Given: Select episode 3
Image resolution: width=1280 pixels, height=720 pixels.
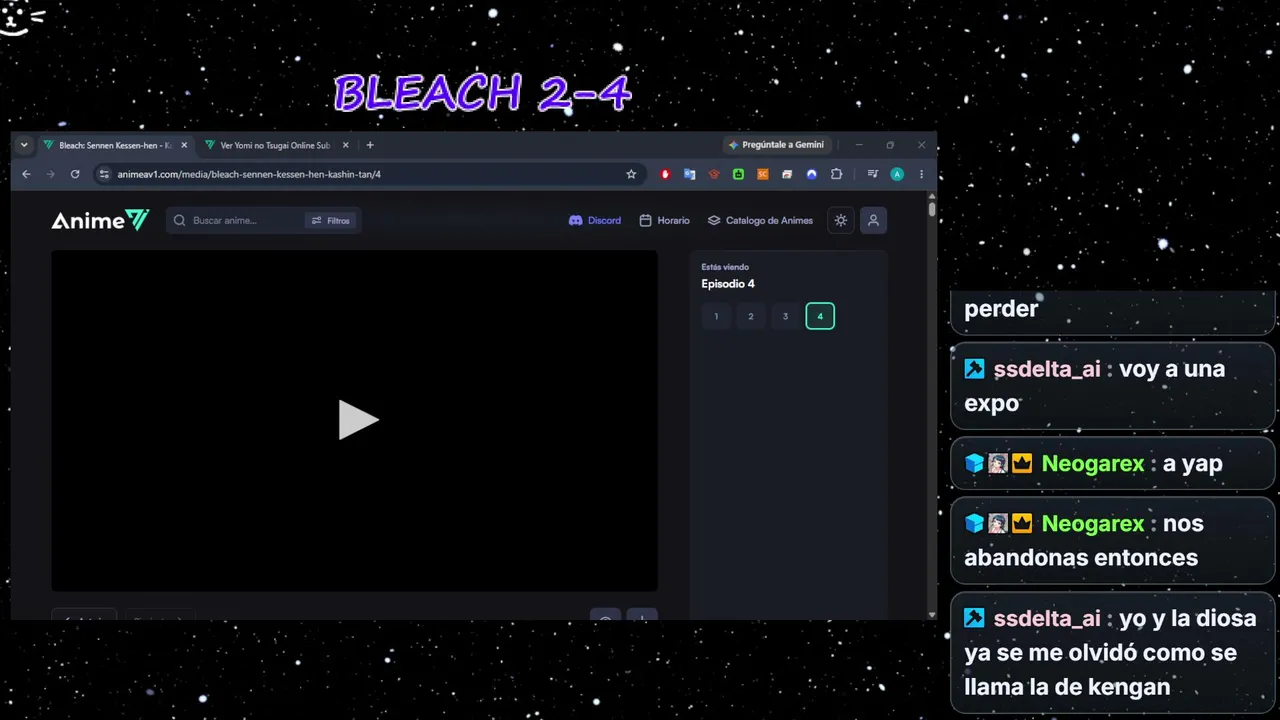Looking at the screenshot, I should click(x=785, y=317).
